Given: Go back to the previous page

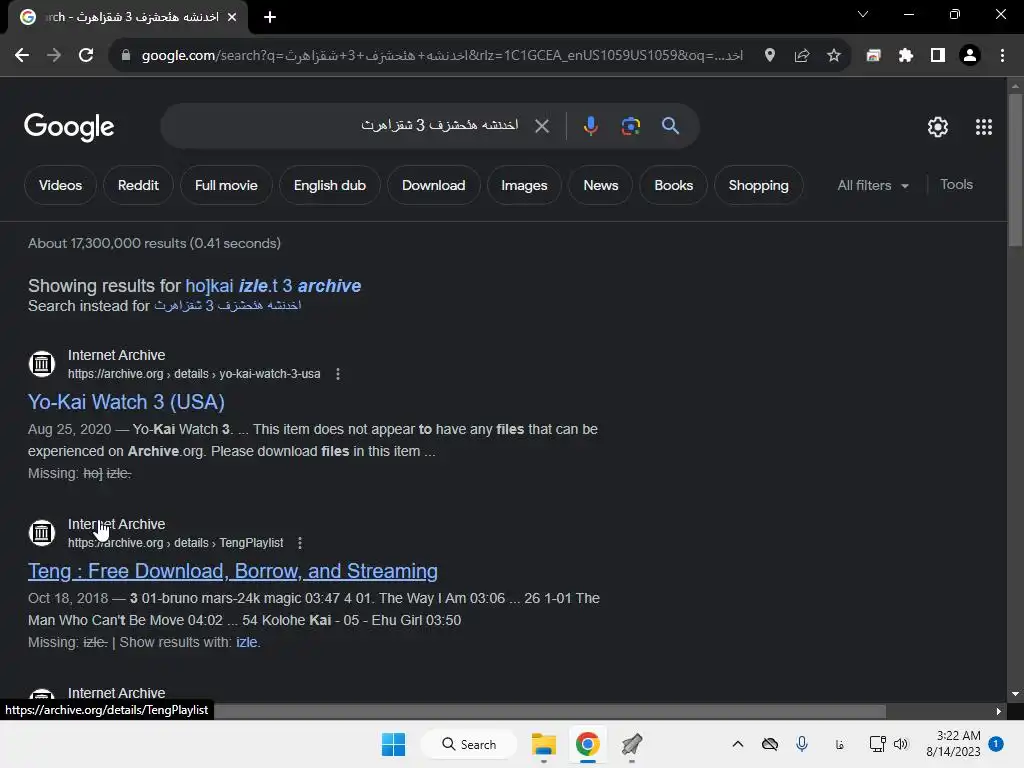Looking at the screenshot, I should tap(22, 56).
